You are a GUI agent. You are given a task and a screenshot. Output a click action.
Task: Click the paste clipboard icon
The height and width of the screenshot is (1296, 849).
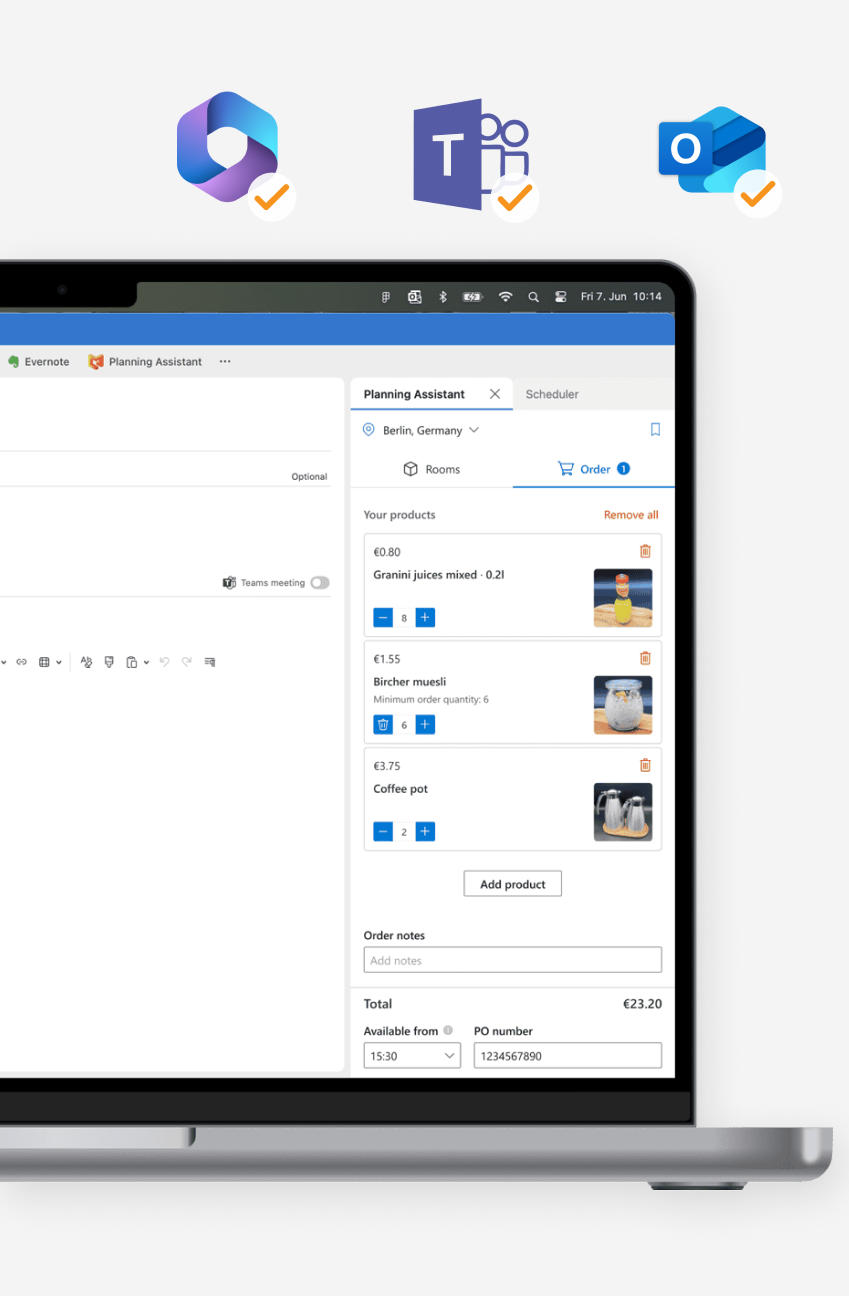point(131,662)
